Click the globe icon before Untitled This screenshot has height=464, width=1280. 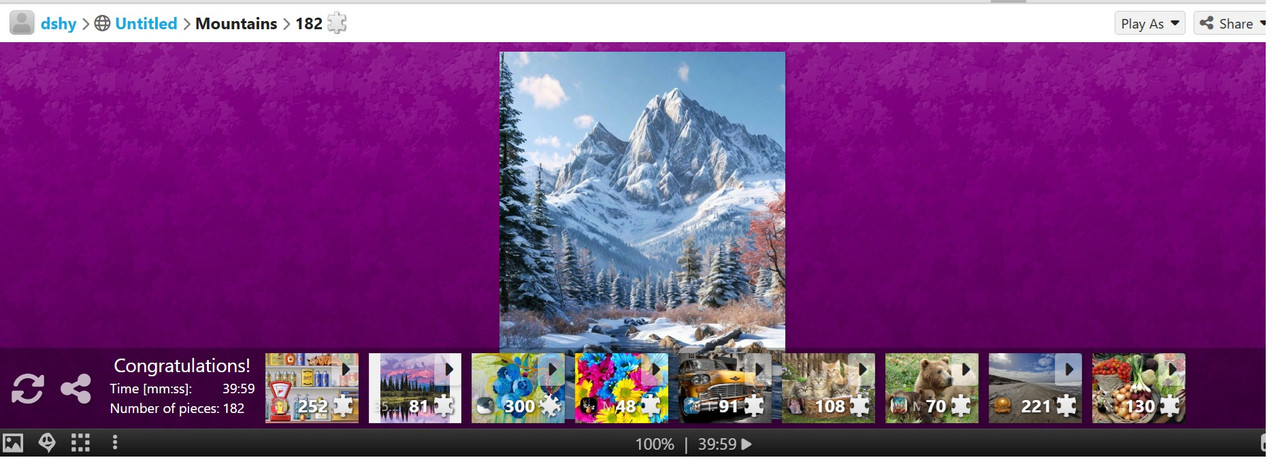(x=102, y=23)
